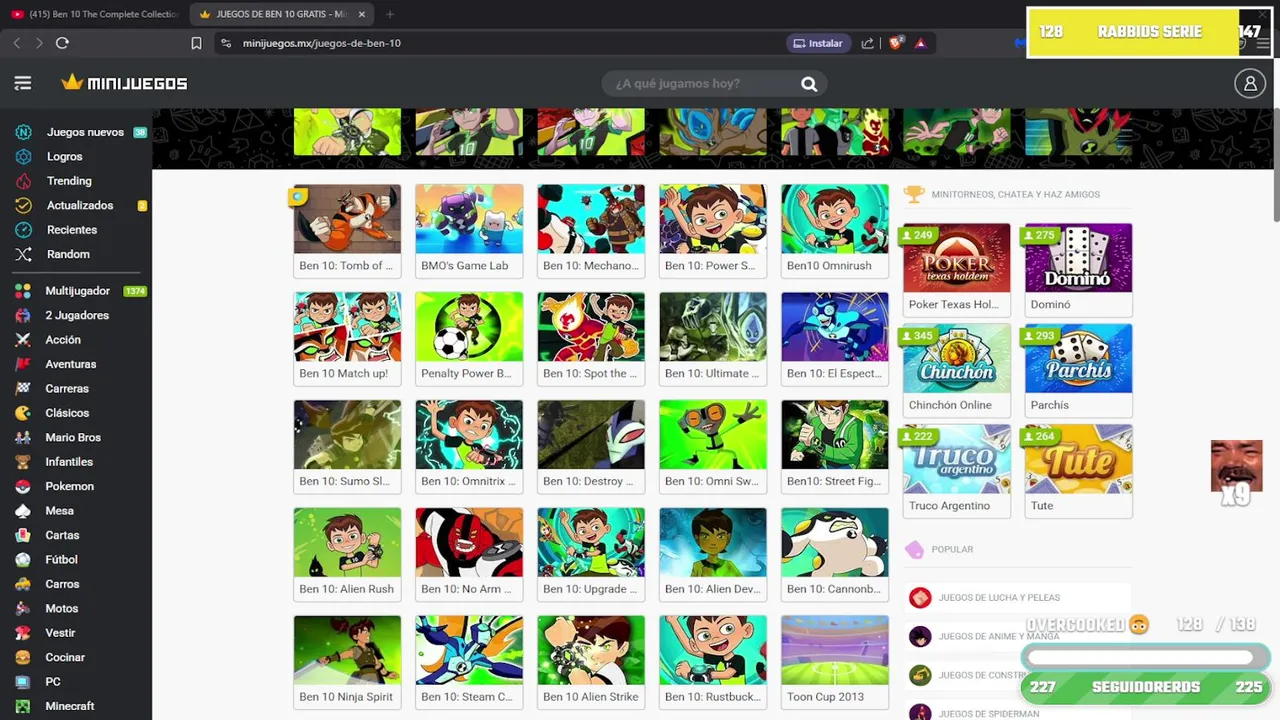Click the search magnifier icon
This screenshot has height=720, width=1280.
click(x=809, y=84)
